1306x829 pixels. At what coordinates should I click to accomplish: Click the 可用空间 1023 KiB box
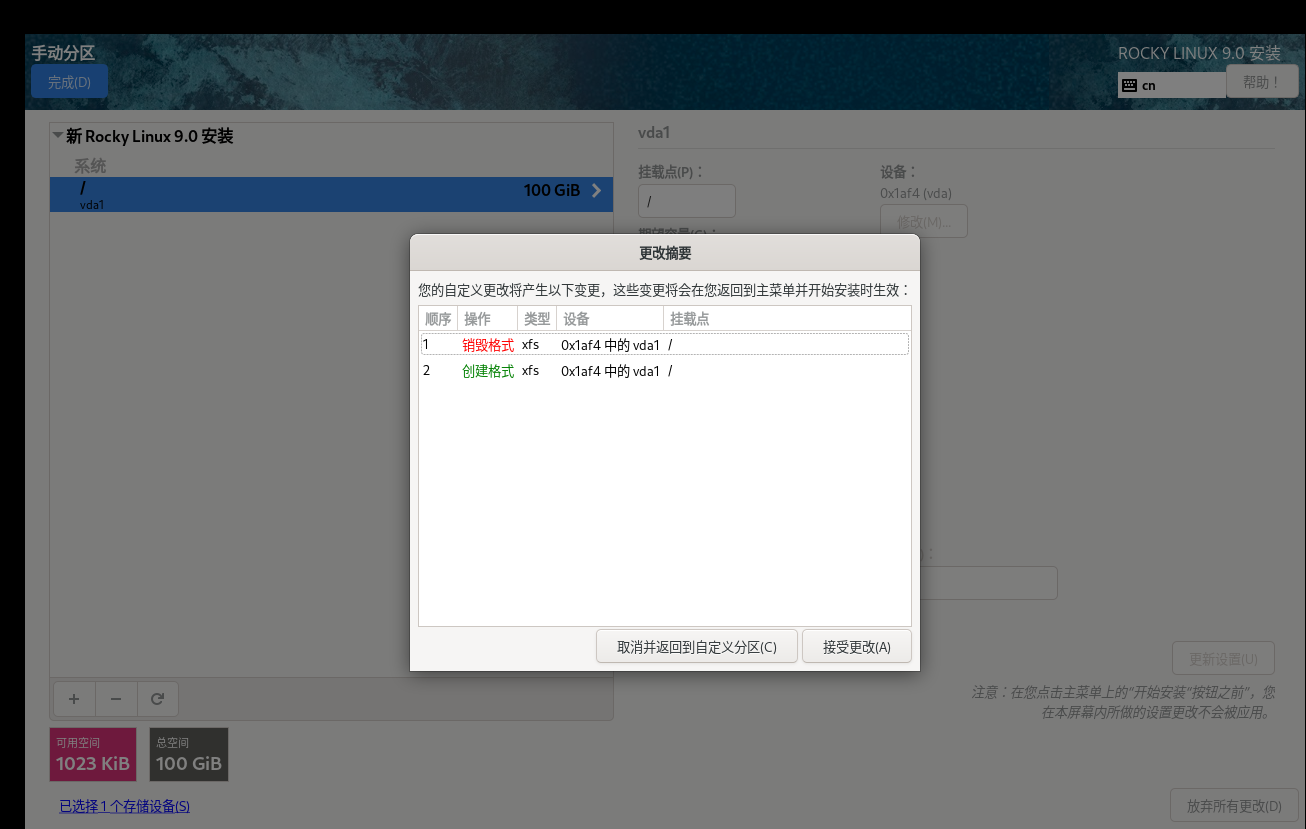pyautogui.click(x=93, y=754)
